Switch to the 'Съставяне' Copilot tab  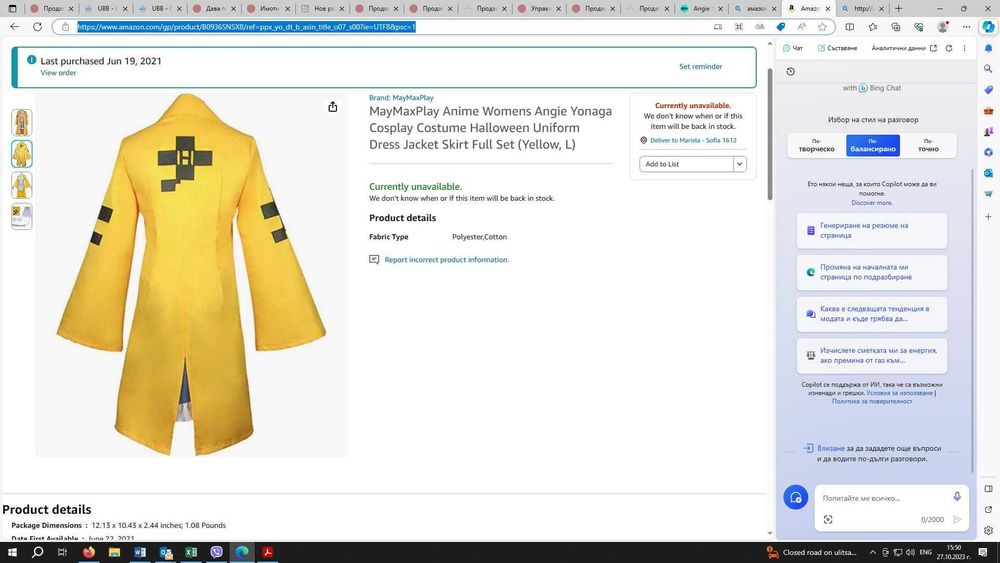coord(837,48)
